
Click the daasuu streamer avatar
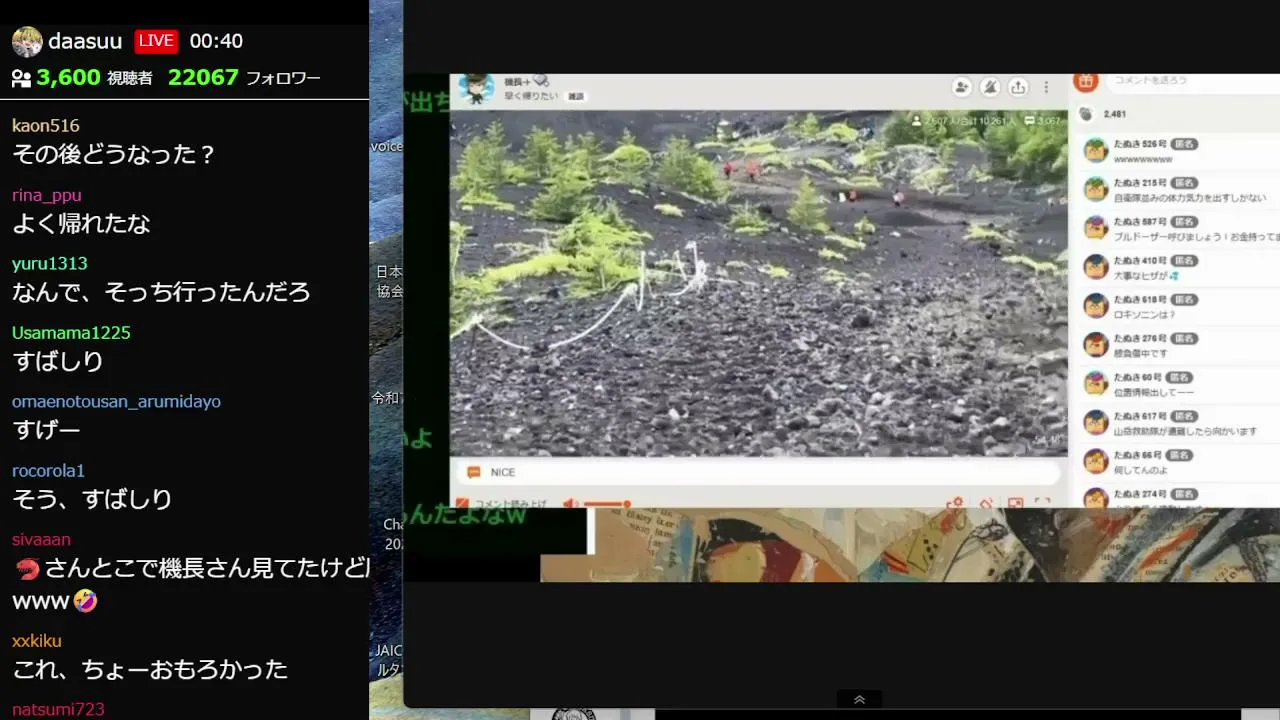(x=27, y=41)
